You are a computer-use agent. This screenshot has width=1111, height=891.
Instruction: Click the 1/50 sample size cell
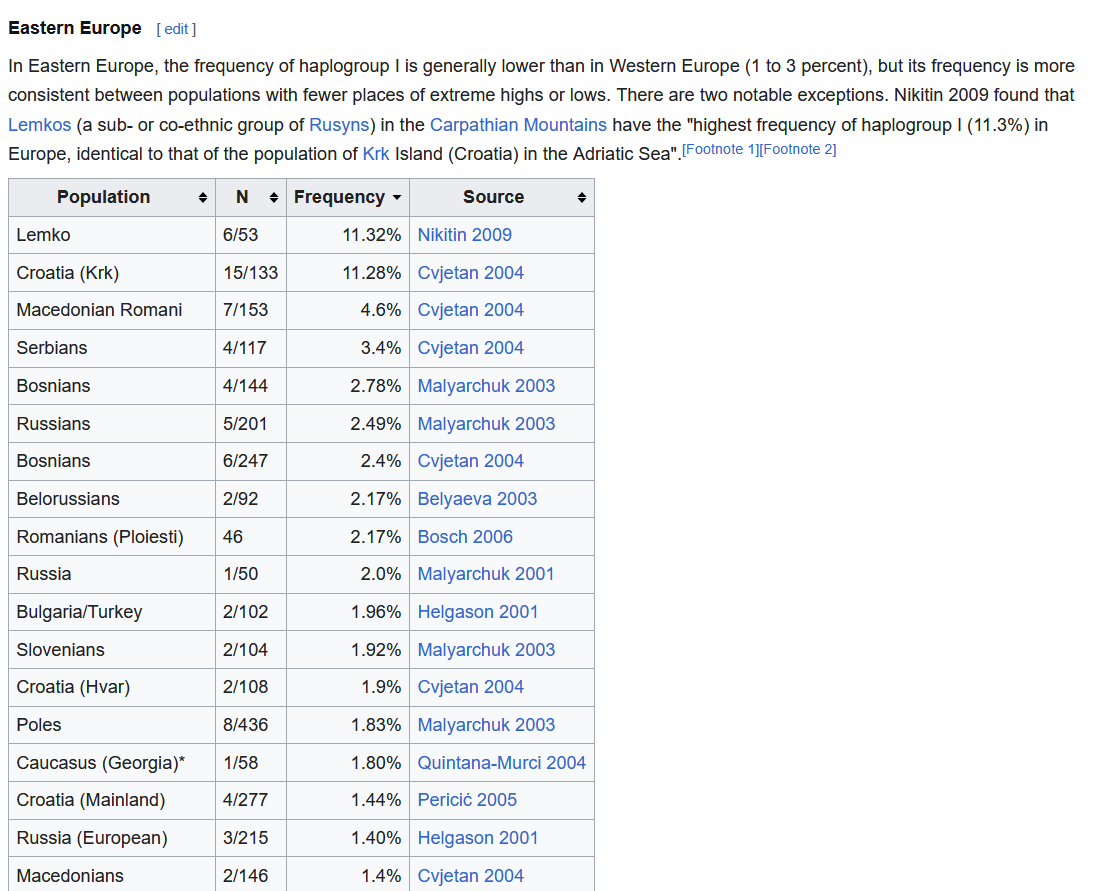click(251, 574)
